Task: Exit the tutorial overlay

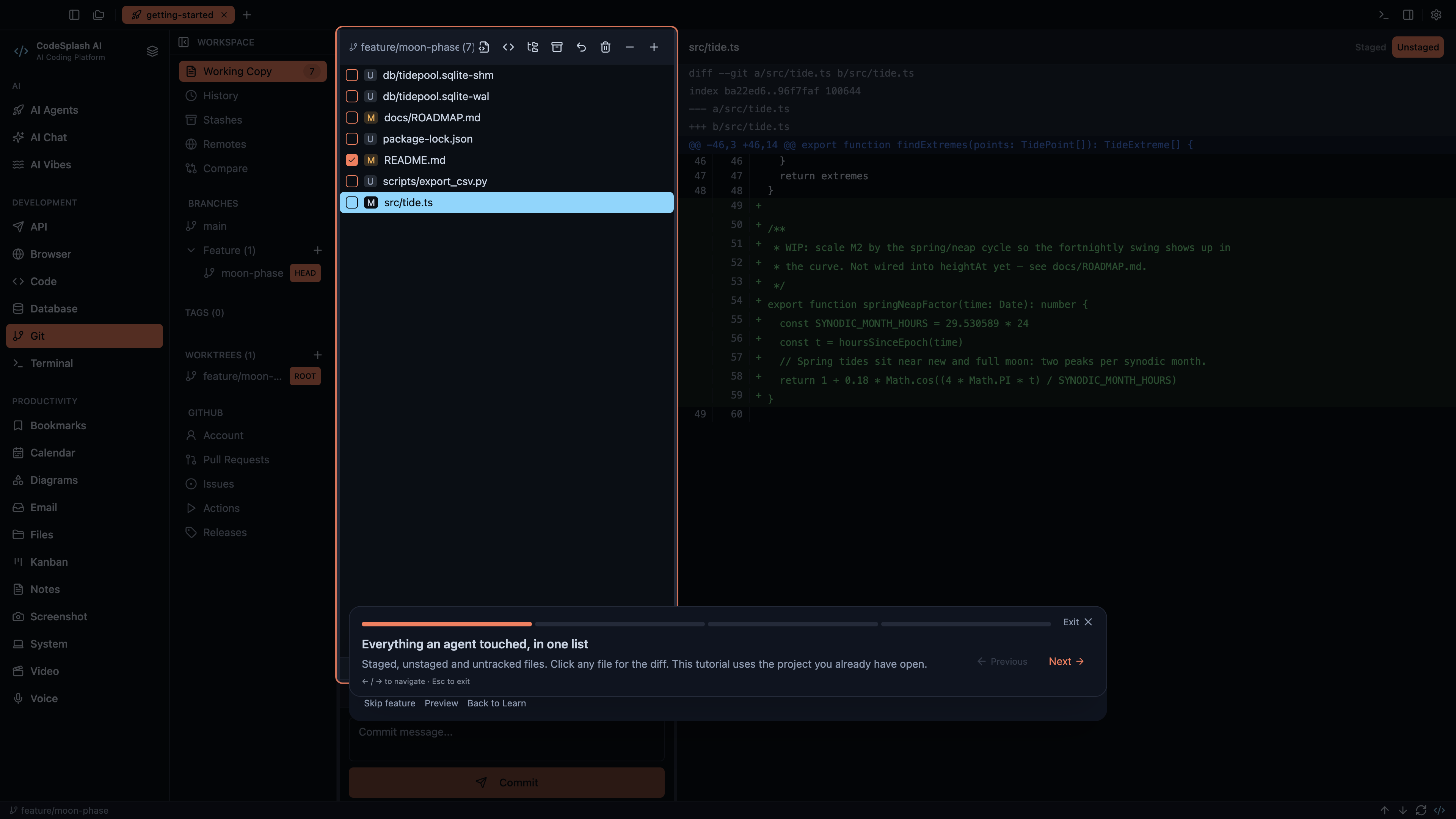Action: tap(1077, 622)
